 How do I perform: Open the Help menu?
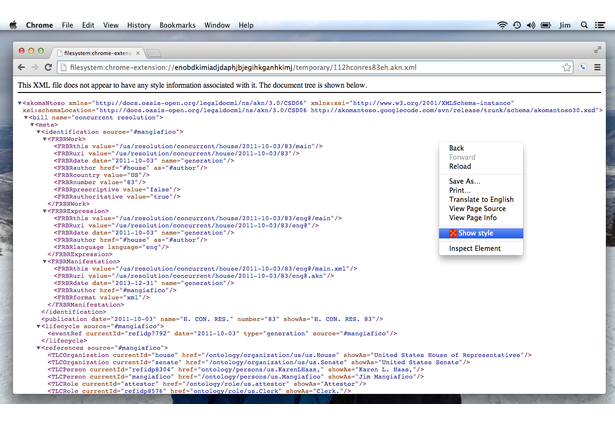tap(246, 25)
